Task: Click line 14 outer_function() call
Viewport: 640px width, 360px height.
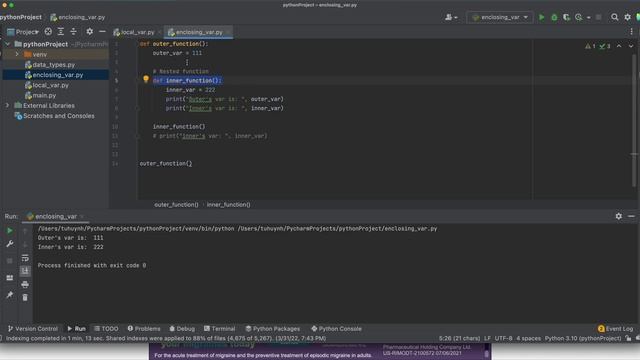Action: (x=166, y=163)
